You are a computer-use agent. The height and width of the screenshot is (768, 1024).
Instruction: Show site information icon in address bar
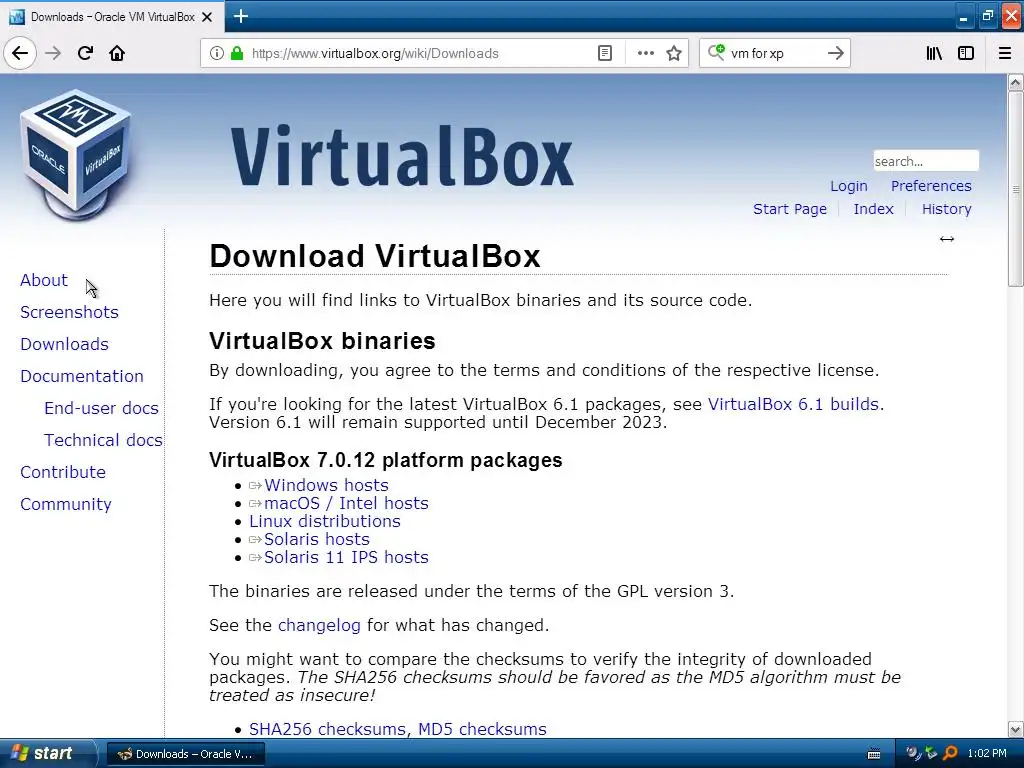coord(217,53)
